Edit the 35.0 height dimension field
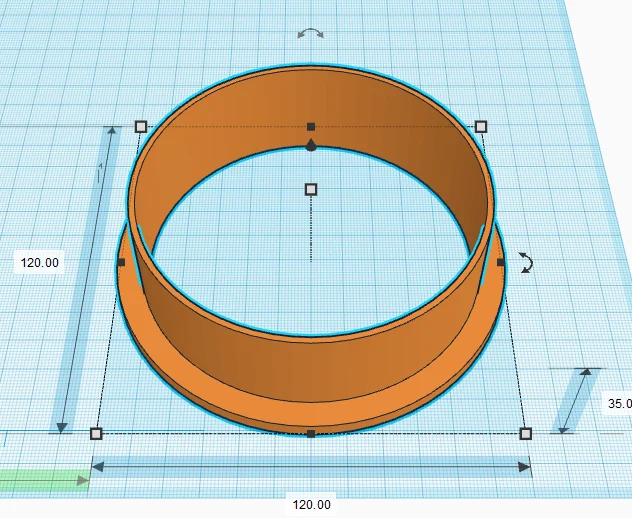632x518 pixels. click(x=618, y=403)
